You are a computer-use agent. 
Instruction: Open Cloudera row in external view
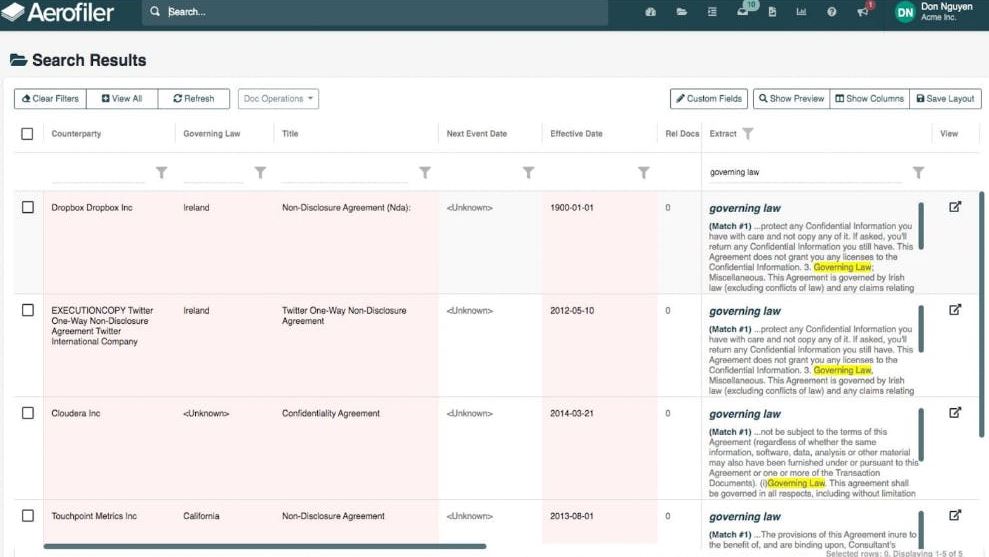(955, 413)
